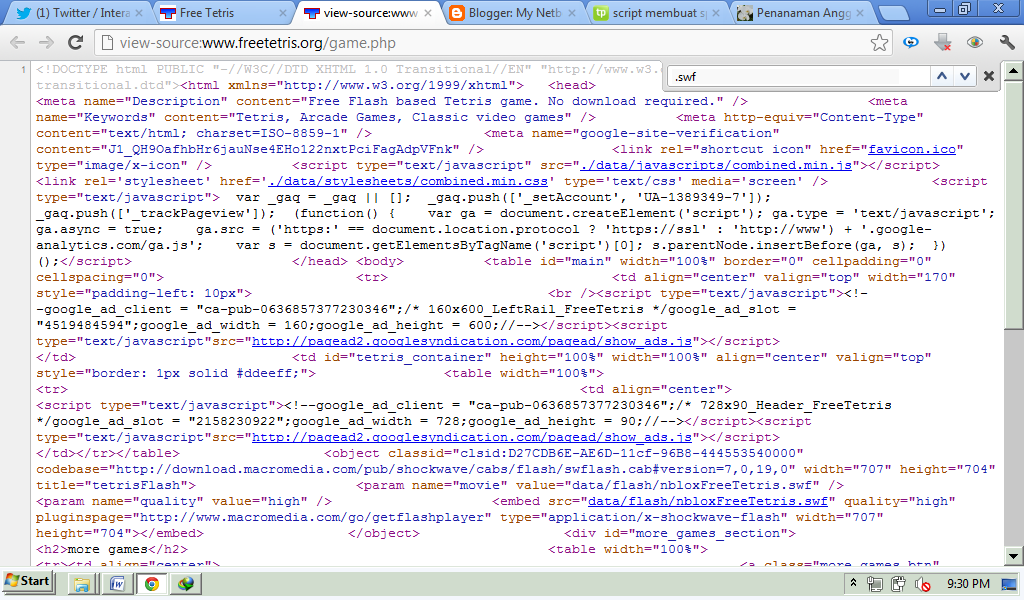This screenshot has width=1024, height=600.
Task: Open the combined.min.css stylesheet link
Action: click(x=408, y=181)
